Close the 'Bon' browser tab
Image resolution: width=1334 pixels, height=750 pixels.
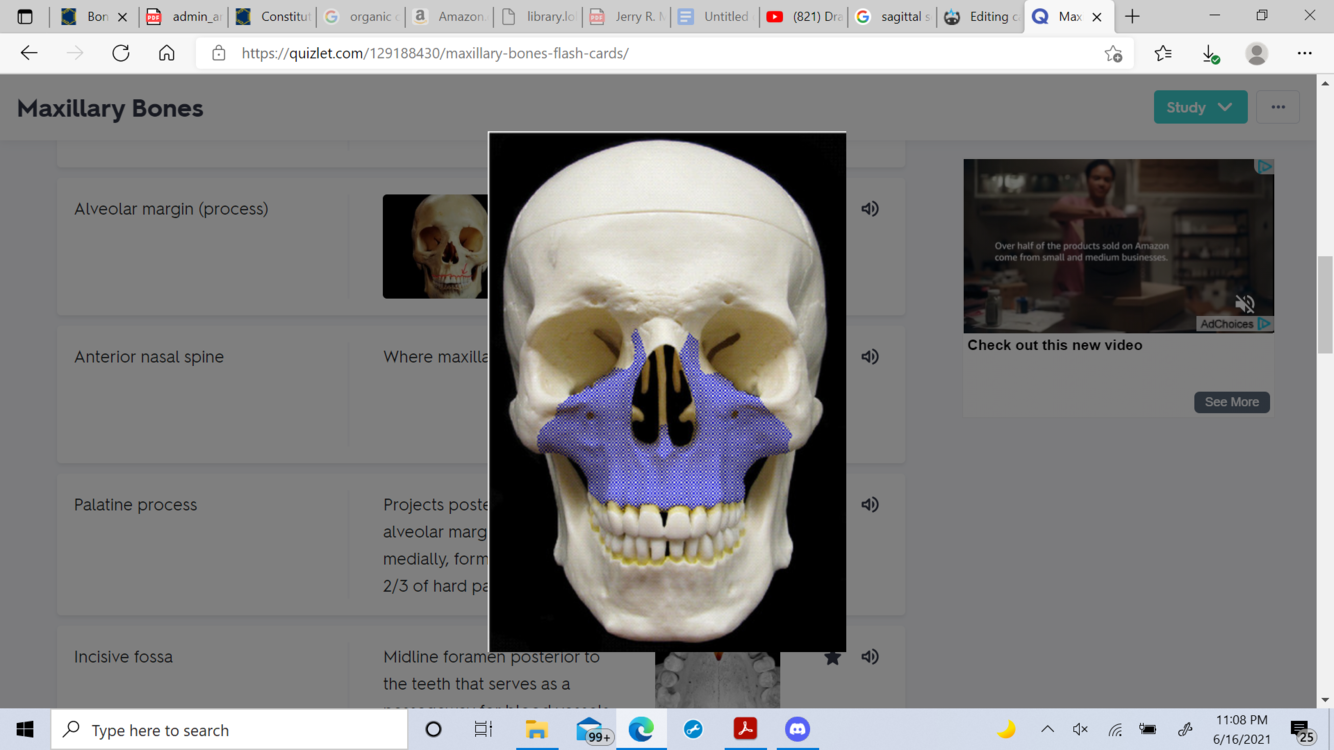click(x=122, y=17)
